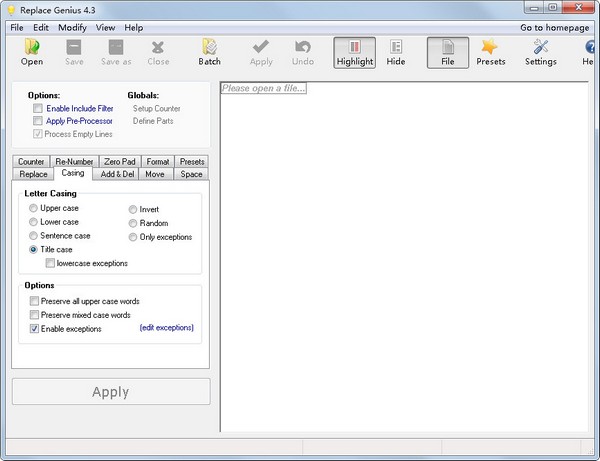Image resolution: width=600 pixels, height=461 pixels.
Task: Switch to the Counter tab
Action: click(31, 161)
